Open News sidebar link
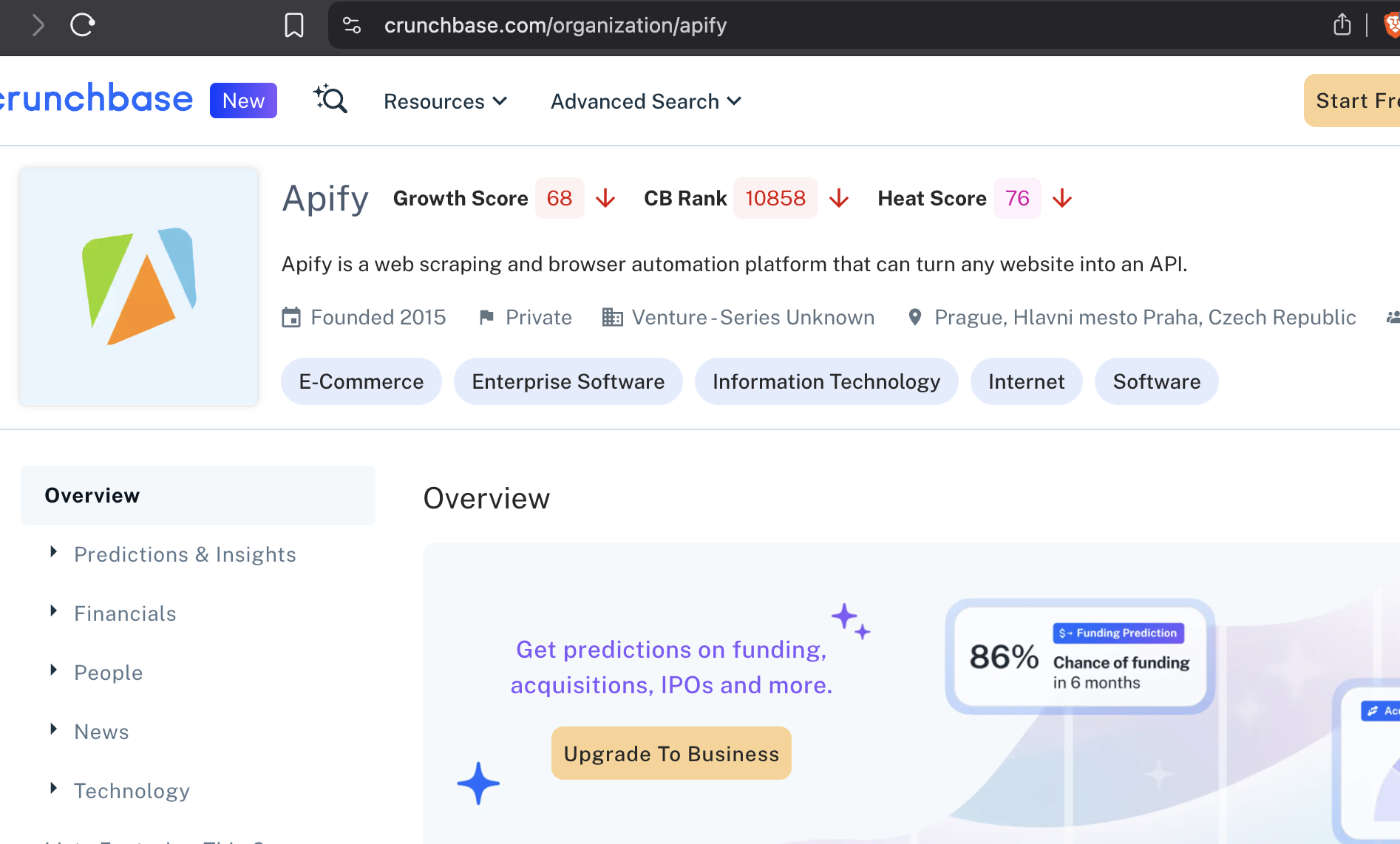1400x844 pixels. 101,732
